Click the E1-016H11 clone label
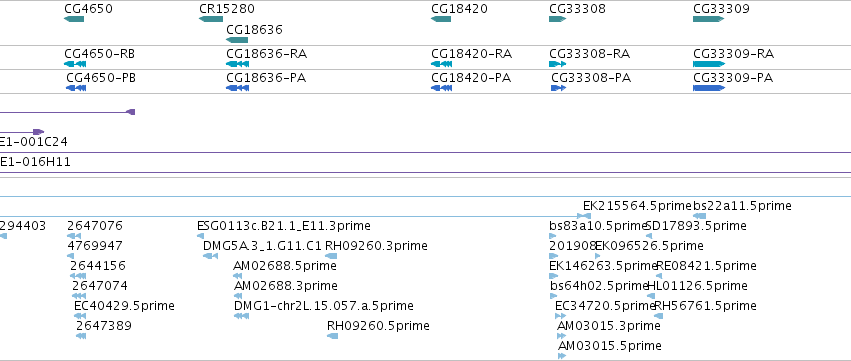Viewport: 851px width, 361px height. [x=35, y=162]
